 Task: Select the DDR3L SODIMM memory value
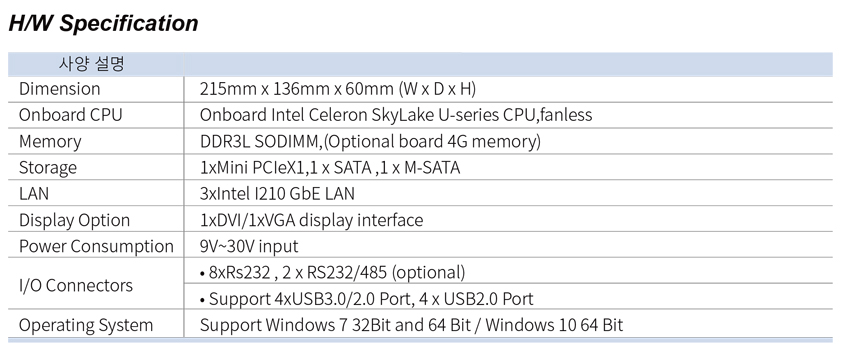pyautogui.click(x=370, y=141)
